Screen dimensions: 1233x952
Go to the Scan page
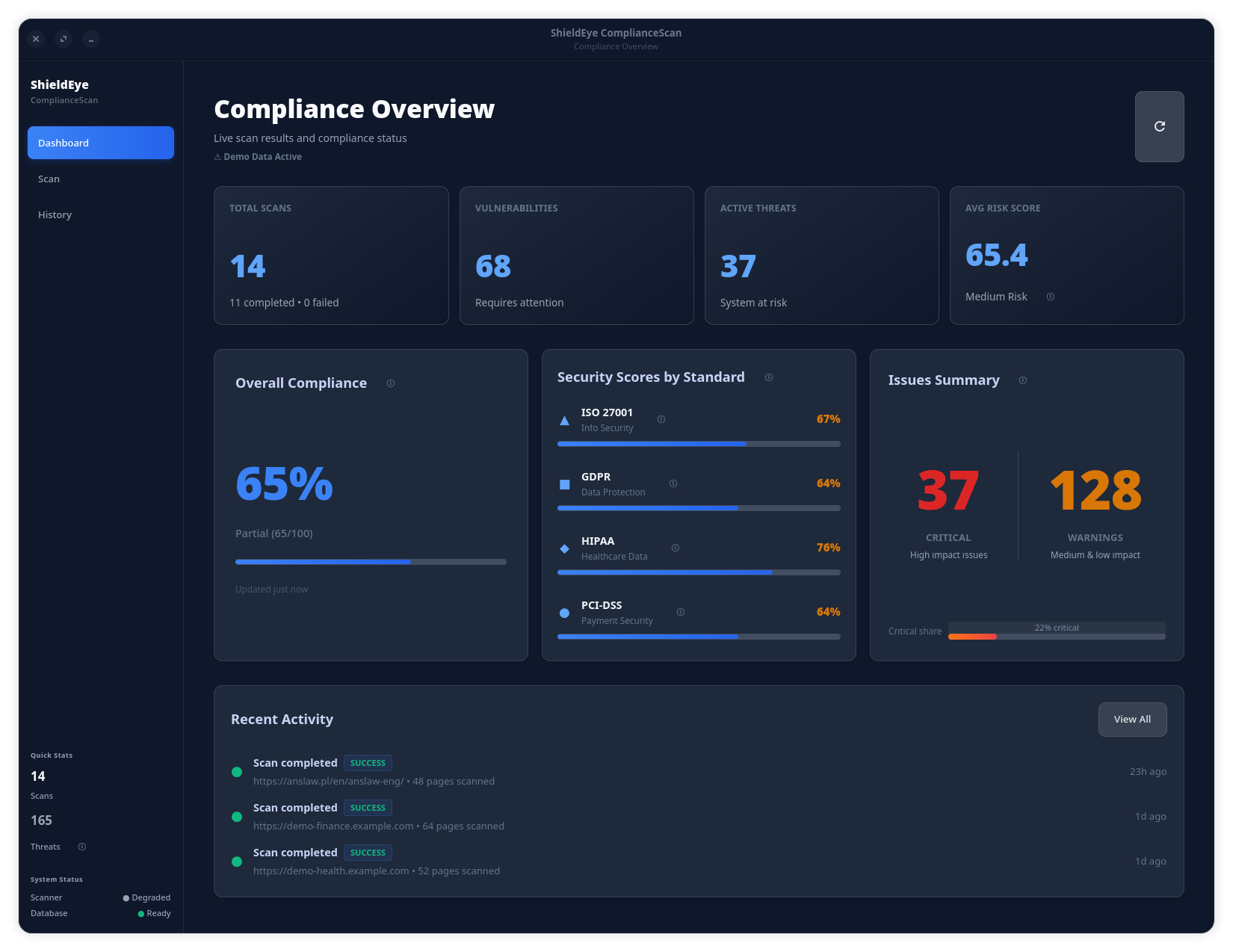(101, 179)
